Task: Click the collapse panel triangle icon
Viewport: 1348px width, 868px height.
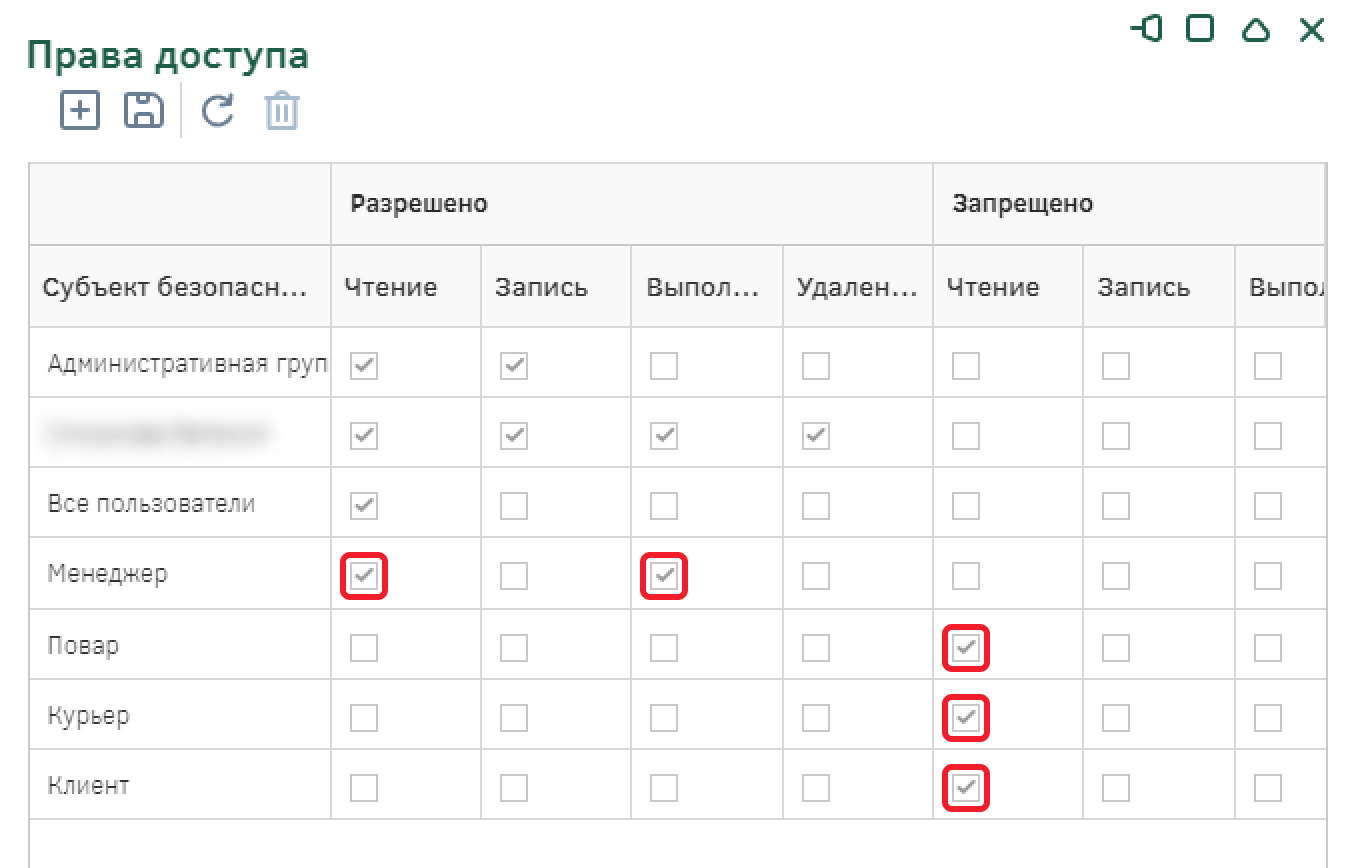Action: point(1255,30)
